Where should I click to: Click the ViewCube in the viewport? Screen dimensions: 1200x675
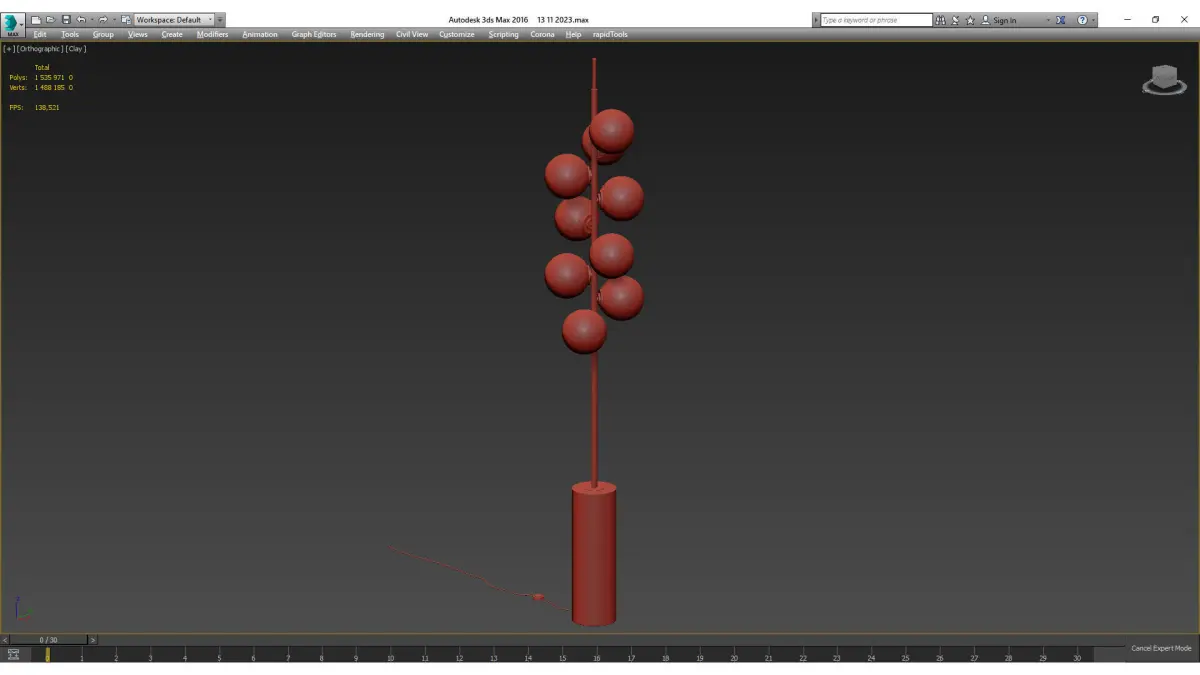tap(1164, 80)
